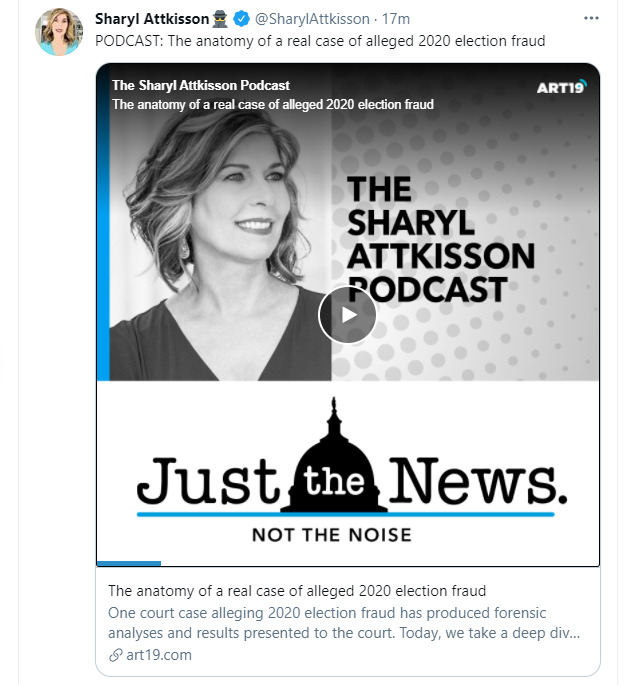The width and height of the screenshot is (624, 685).
Task: Click the blue verified badge
Action: [241, 19]
